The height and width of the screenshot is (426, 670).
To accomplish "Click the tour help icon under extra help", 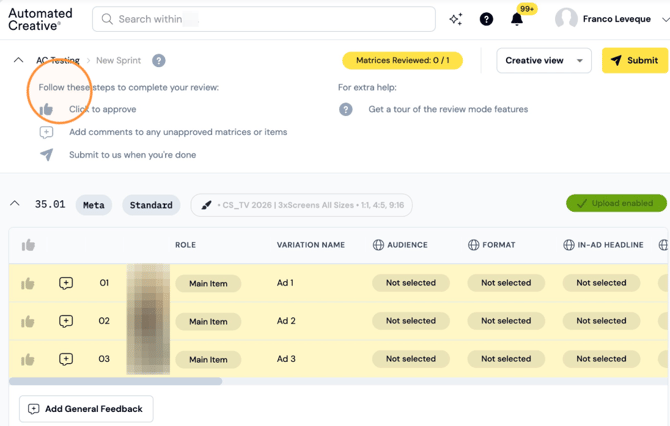I will [346, 109].
